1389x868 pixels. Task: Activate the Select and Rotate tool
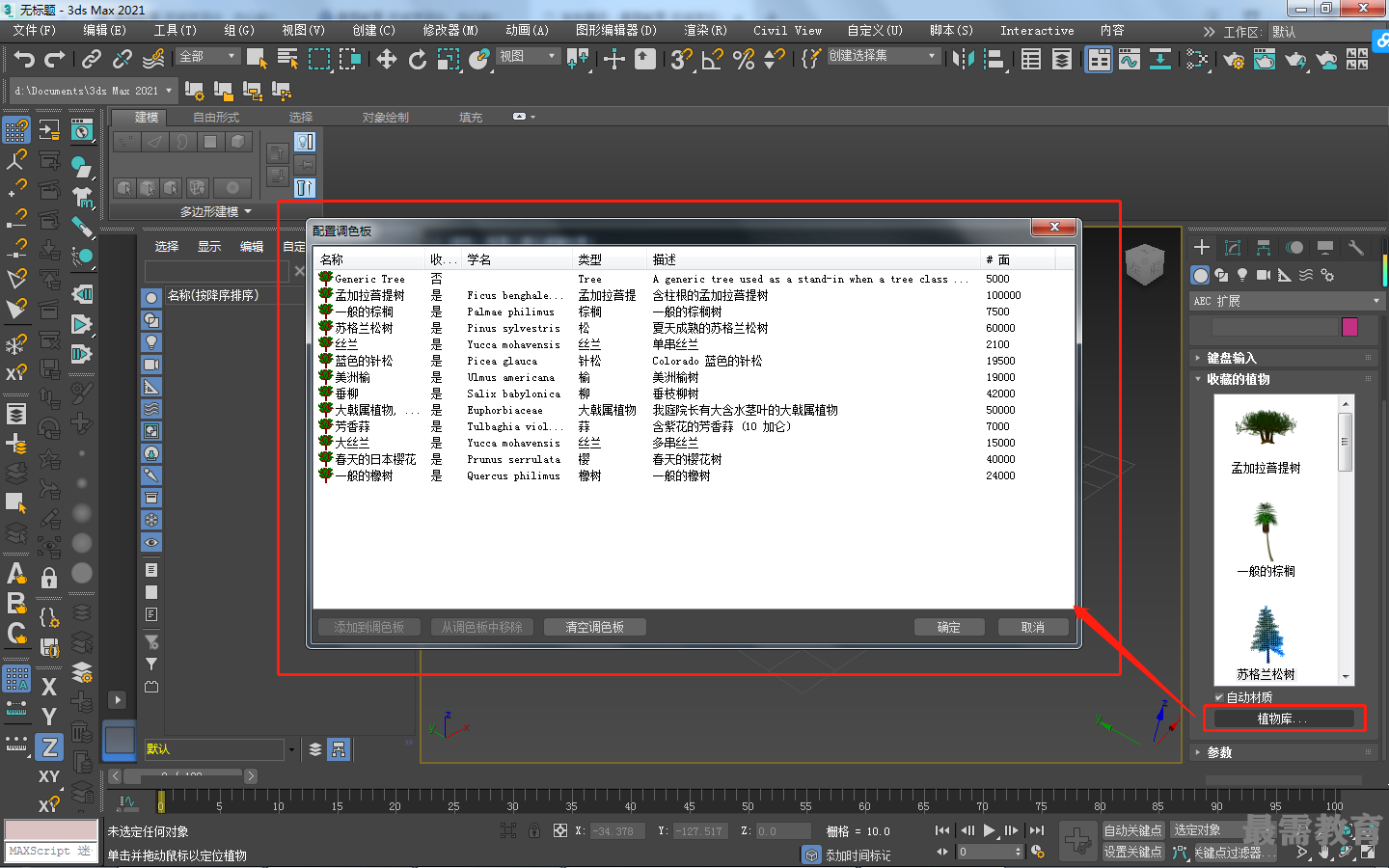click(418, 60)
